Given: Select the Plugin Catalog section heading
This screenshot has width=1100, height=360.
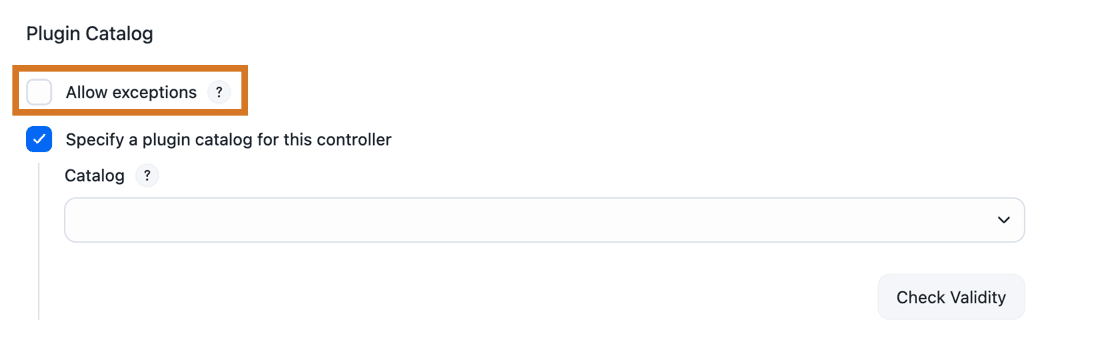Looking at the screenshot, I should coord(90,34).
